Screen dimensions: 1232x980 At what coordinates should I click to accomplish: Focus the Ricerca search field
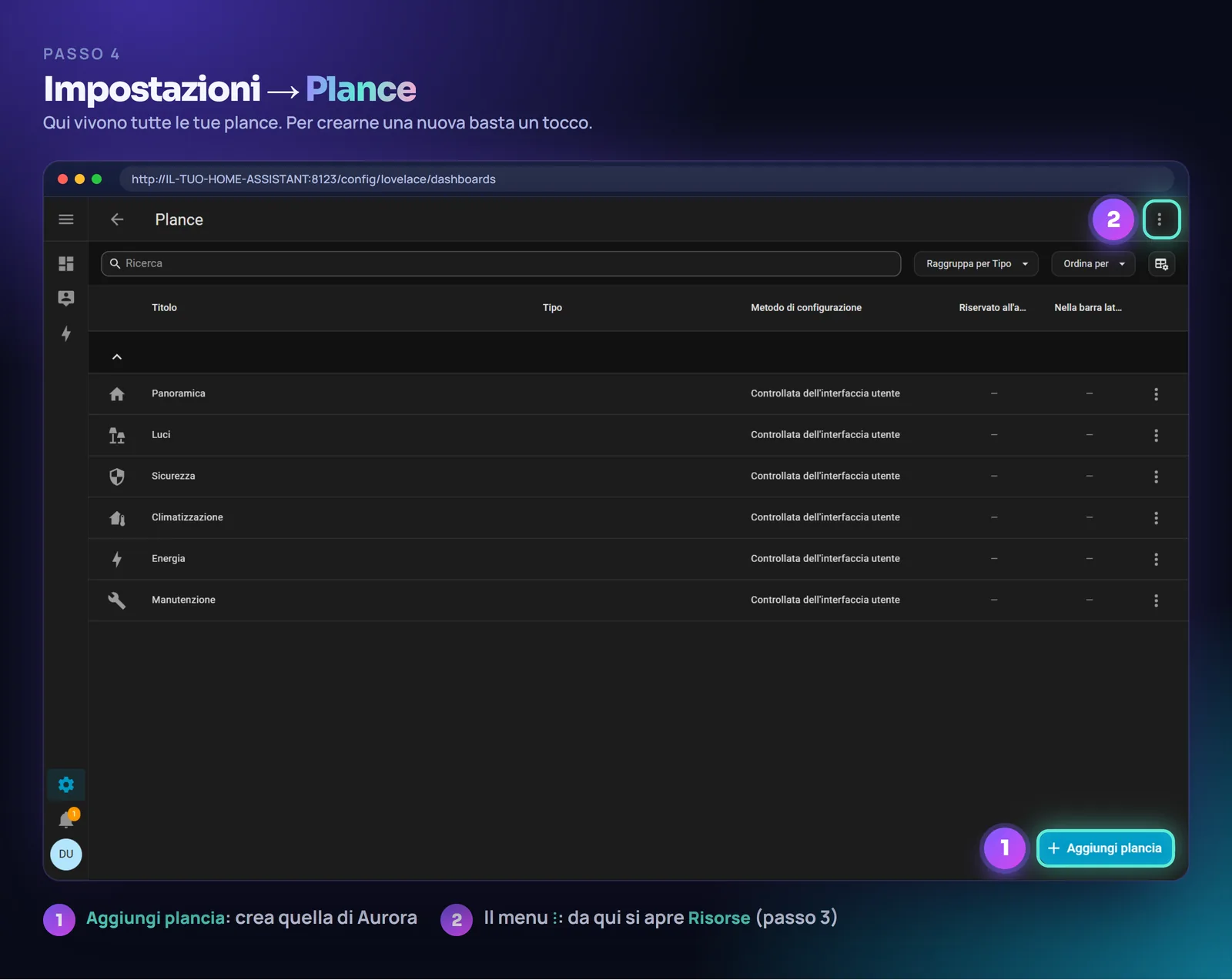[x=500, y=263]
